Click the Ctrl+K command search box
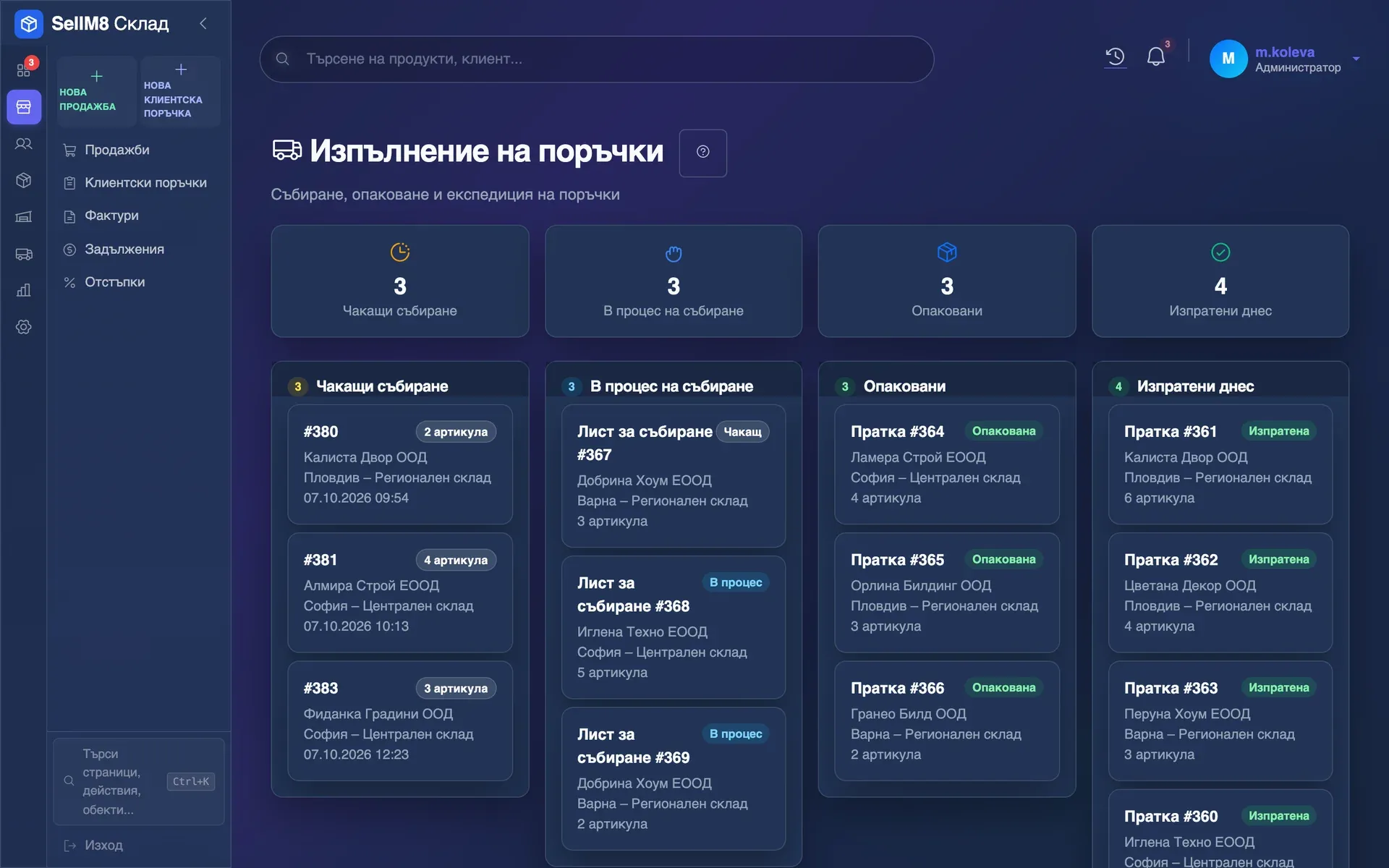Screen dimensions: 1389x868 [x=139, y=781]
